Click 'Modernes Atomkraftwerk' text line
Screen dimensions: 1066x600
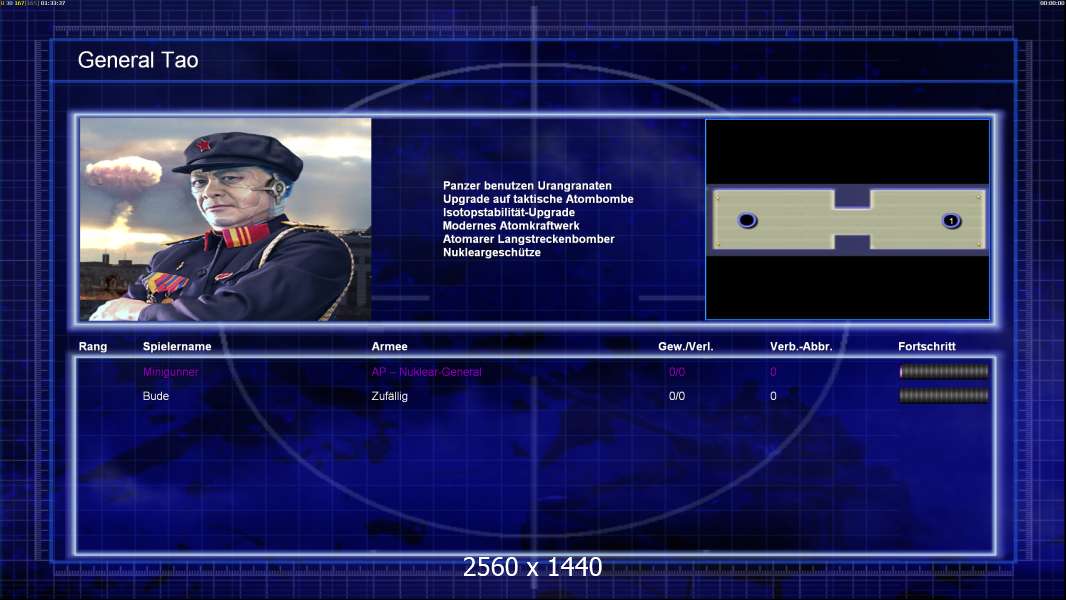511,226
